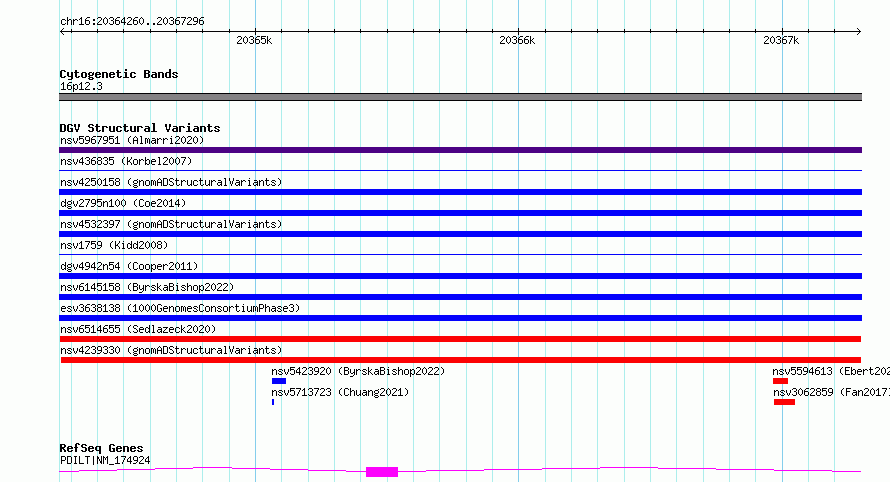Select blue bar under nsv4532397
Screen dimensions: 890x482
460,234
